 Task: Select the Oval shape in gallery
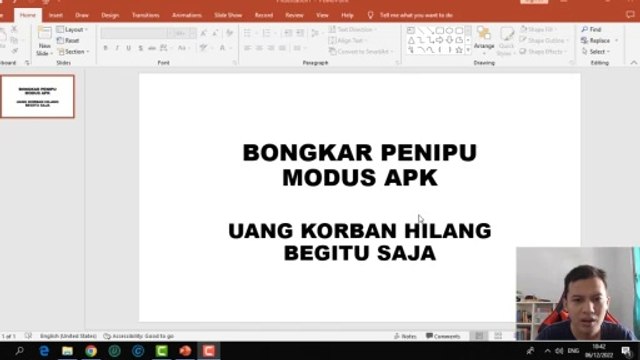point(449,31)
